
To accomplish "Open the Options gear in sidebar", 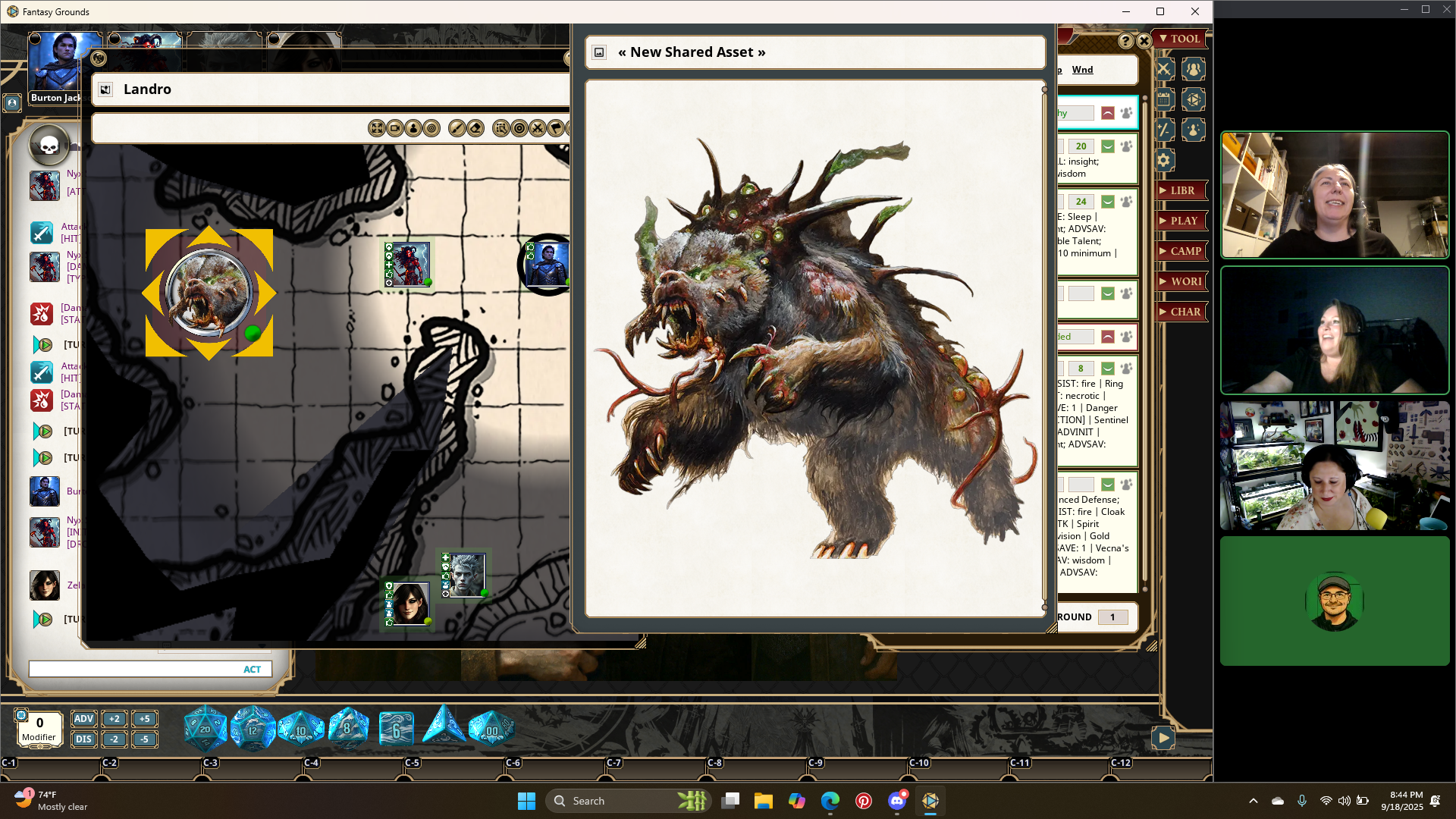I will pyautogui.click(x=1164, y=160).
